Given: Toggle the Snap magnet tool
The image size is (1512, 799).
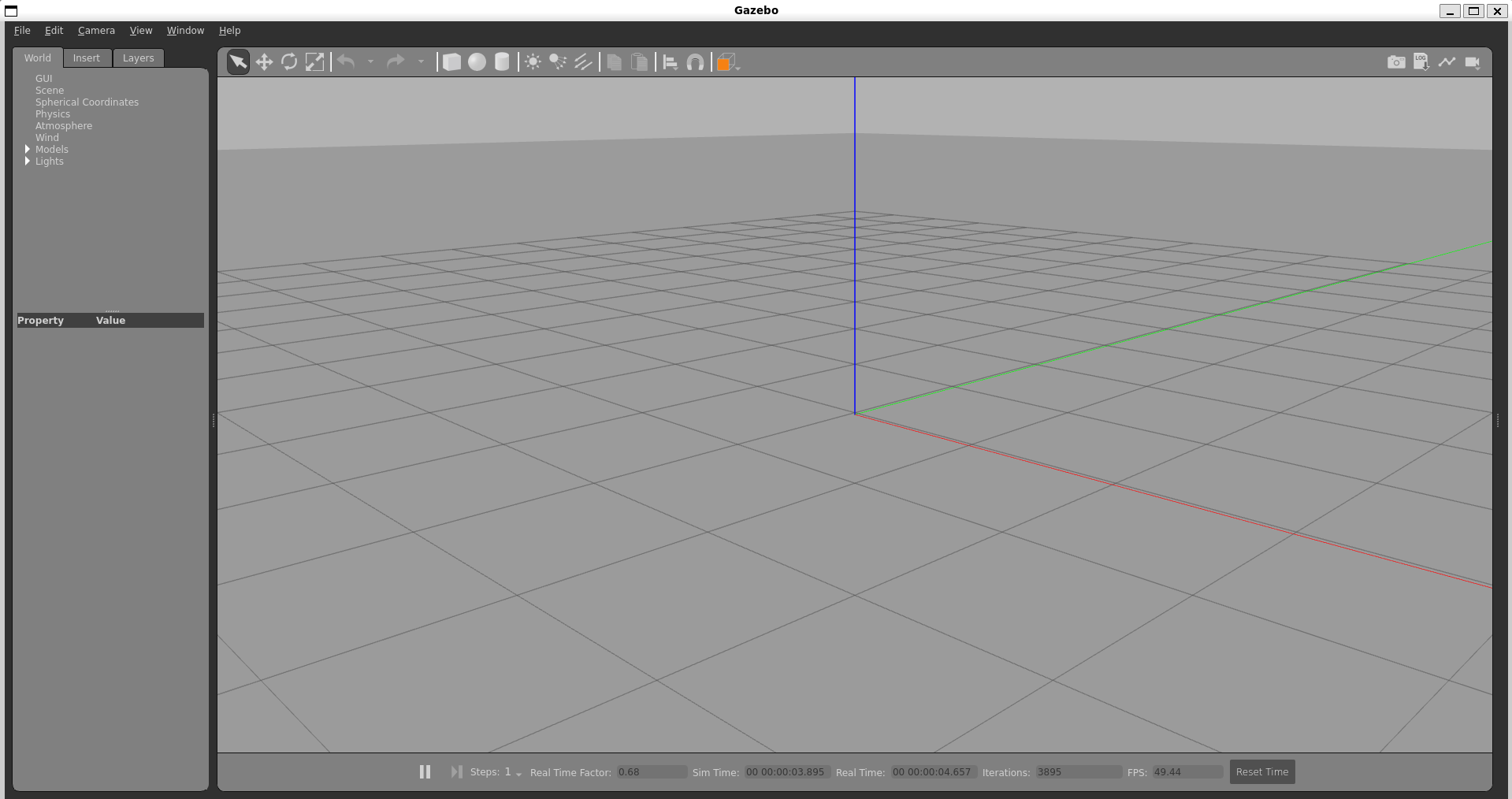Looking at the screenshot, I should pyautogui.click(x=695, y=62).
